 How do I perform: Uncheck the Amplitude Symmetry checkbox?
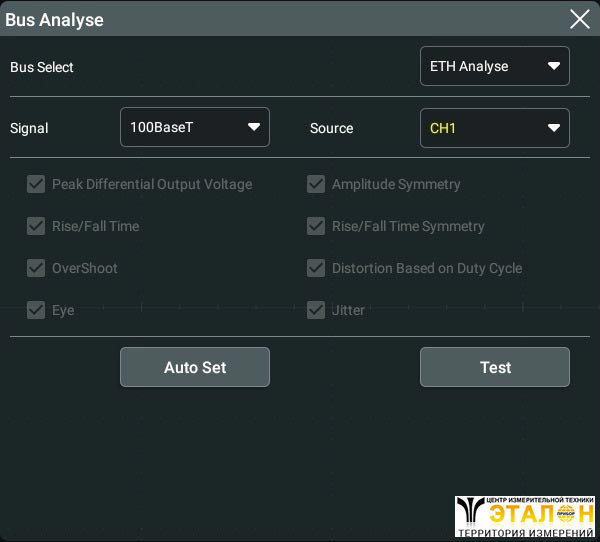[x=316, y=184]
